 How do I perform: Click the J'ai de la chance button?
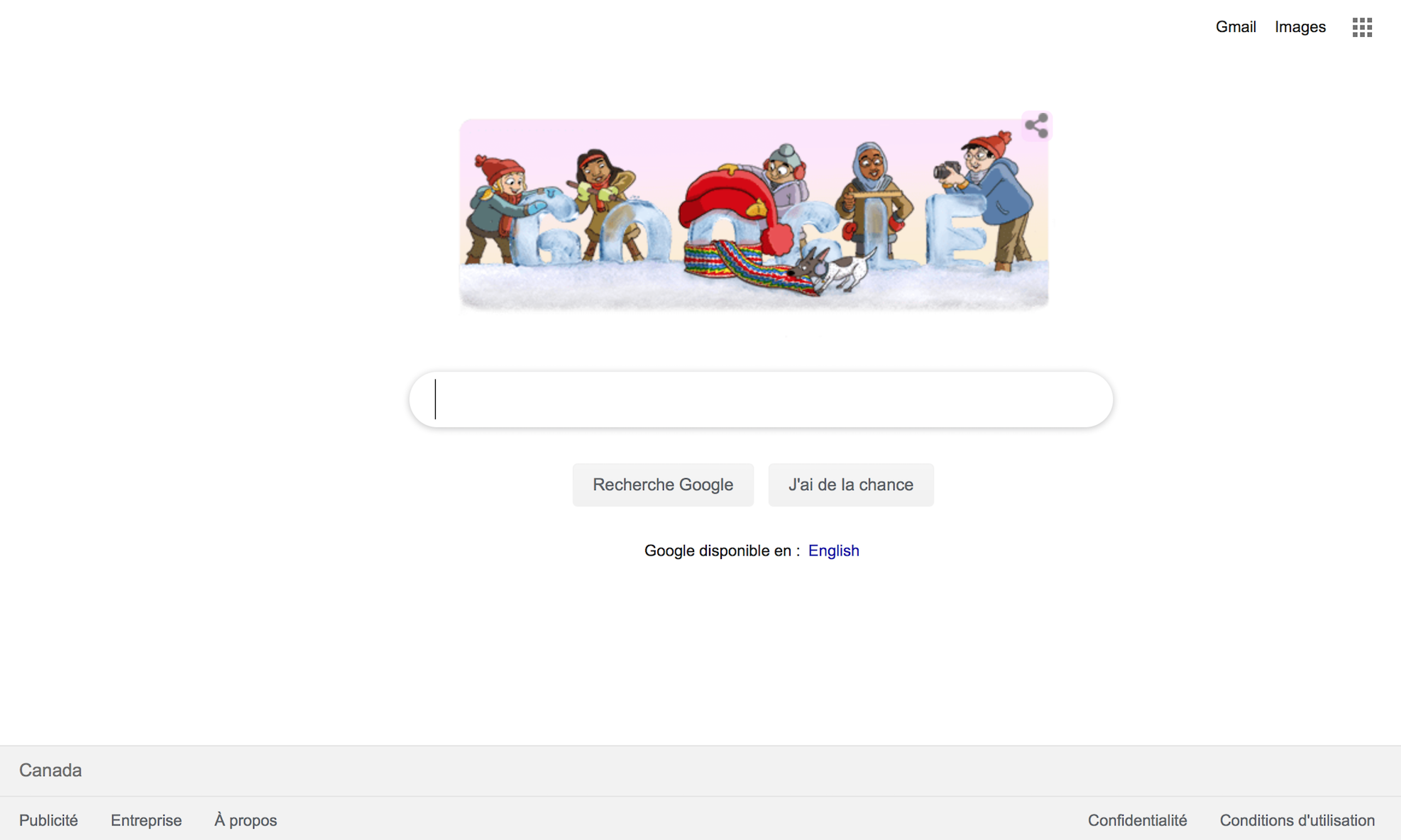coord(851,485)
